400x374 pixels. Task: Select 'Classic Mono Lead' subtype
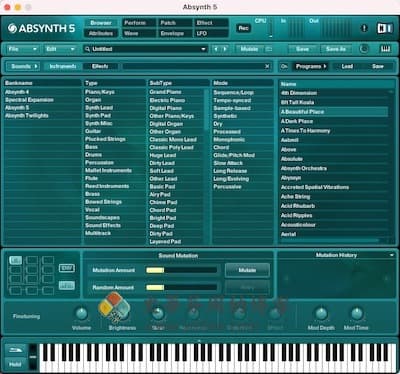tap(173, 139)
